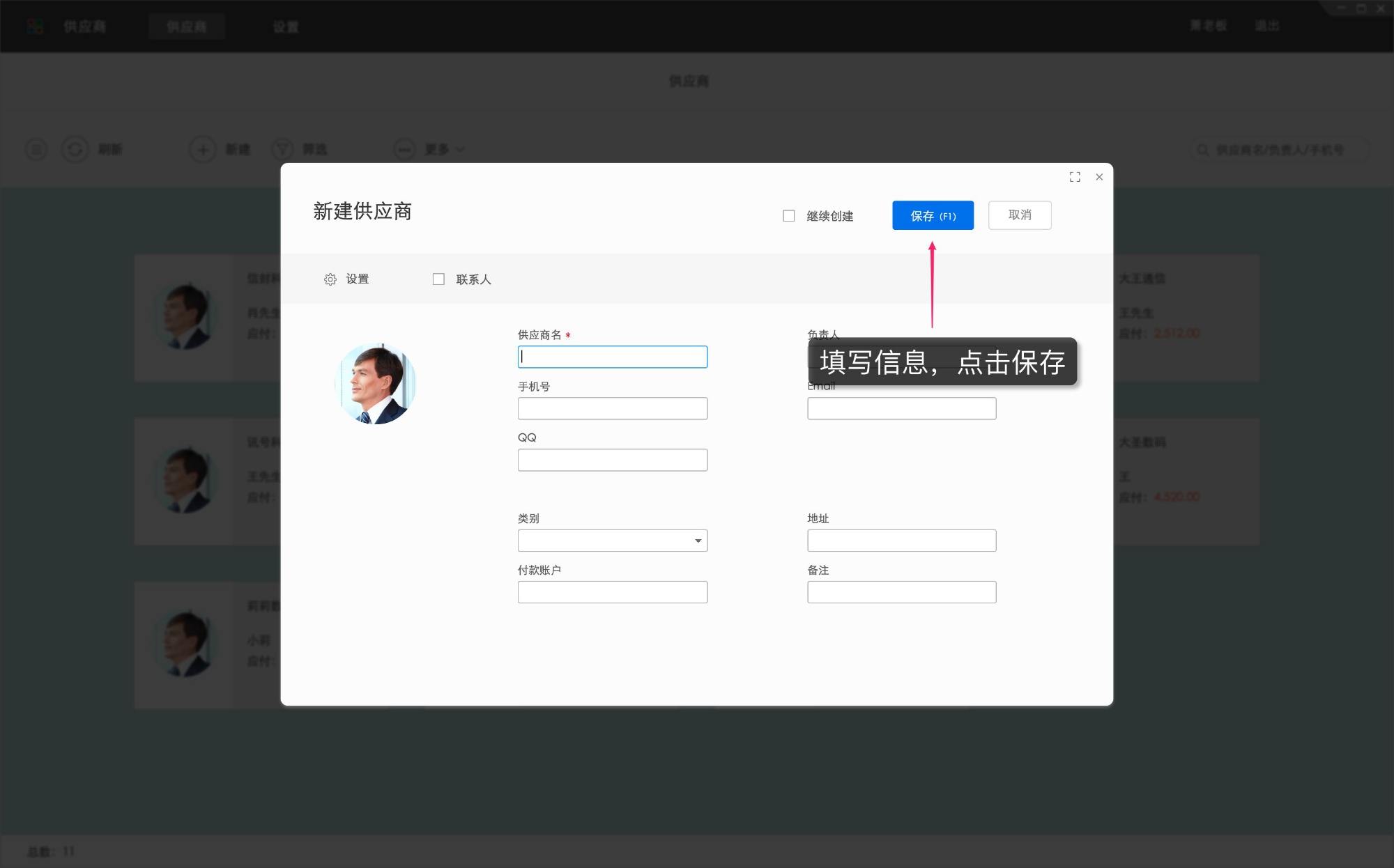Viewport: 1394px width, 868px height.
Task: Enable the 继续创建 checkbox
Action: pos(788,215)
